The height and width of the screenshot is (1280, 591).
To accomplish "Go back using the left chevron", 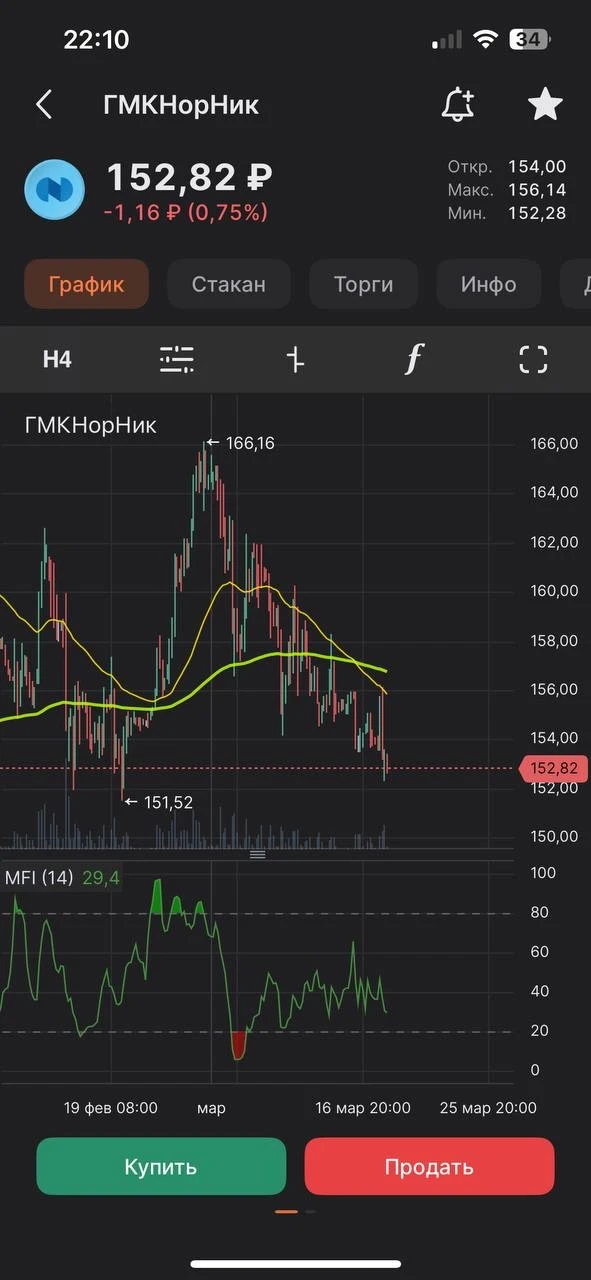I will click(43, 104).
